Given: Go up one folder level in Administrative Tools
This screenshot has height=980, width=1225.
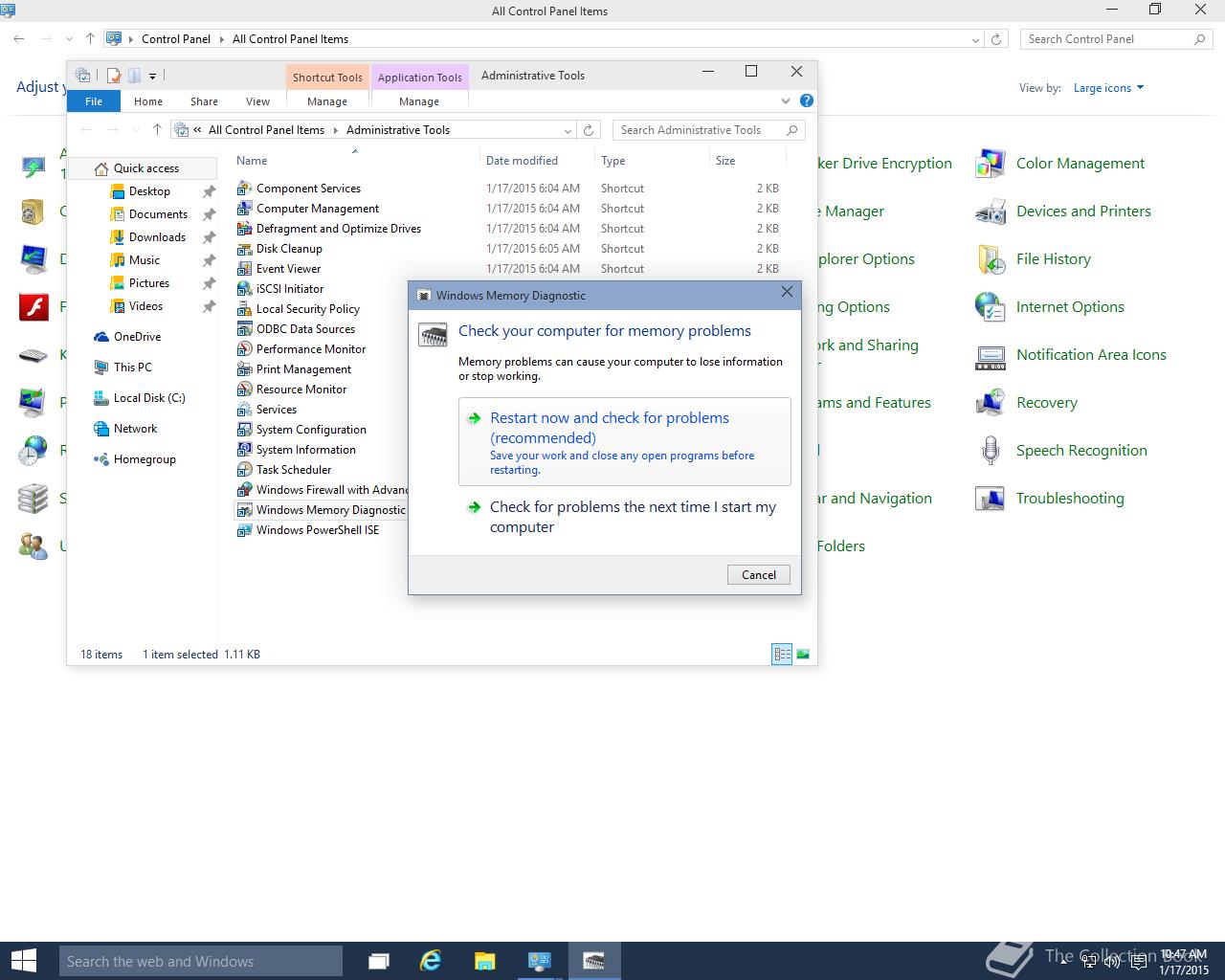Looking at the screenshot, I should click(157, 130).
